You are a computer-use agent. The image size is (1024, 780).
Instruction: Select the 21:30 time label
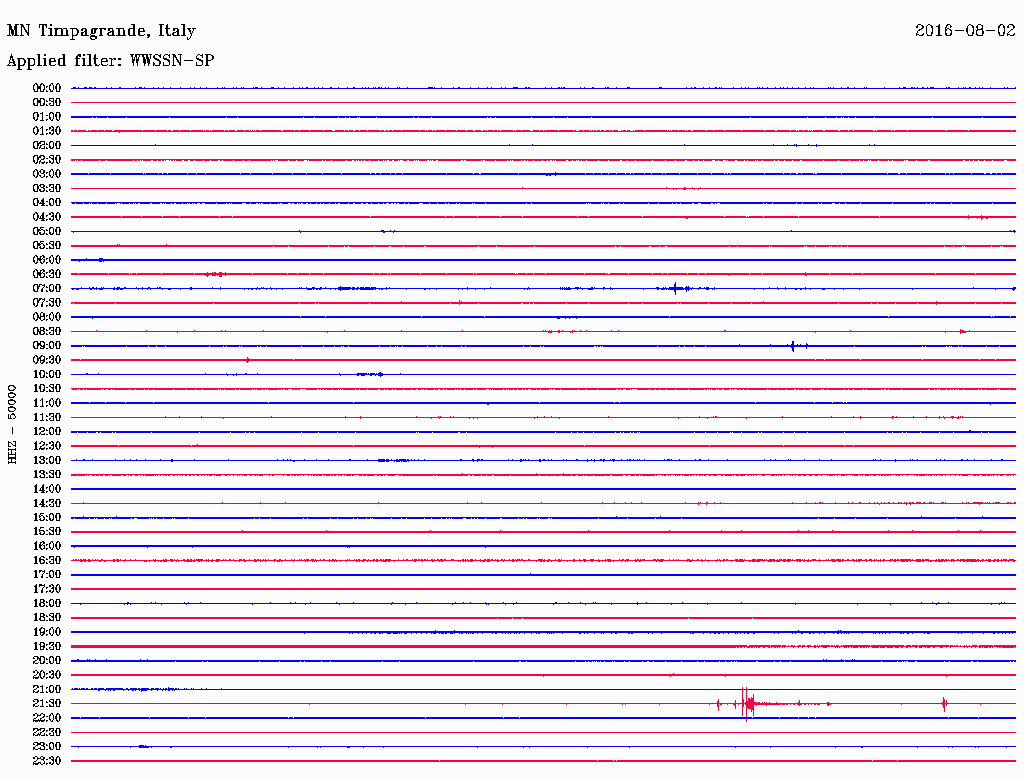[47, 704]
